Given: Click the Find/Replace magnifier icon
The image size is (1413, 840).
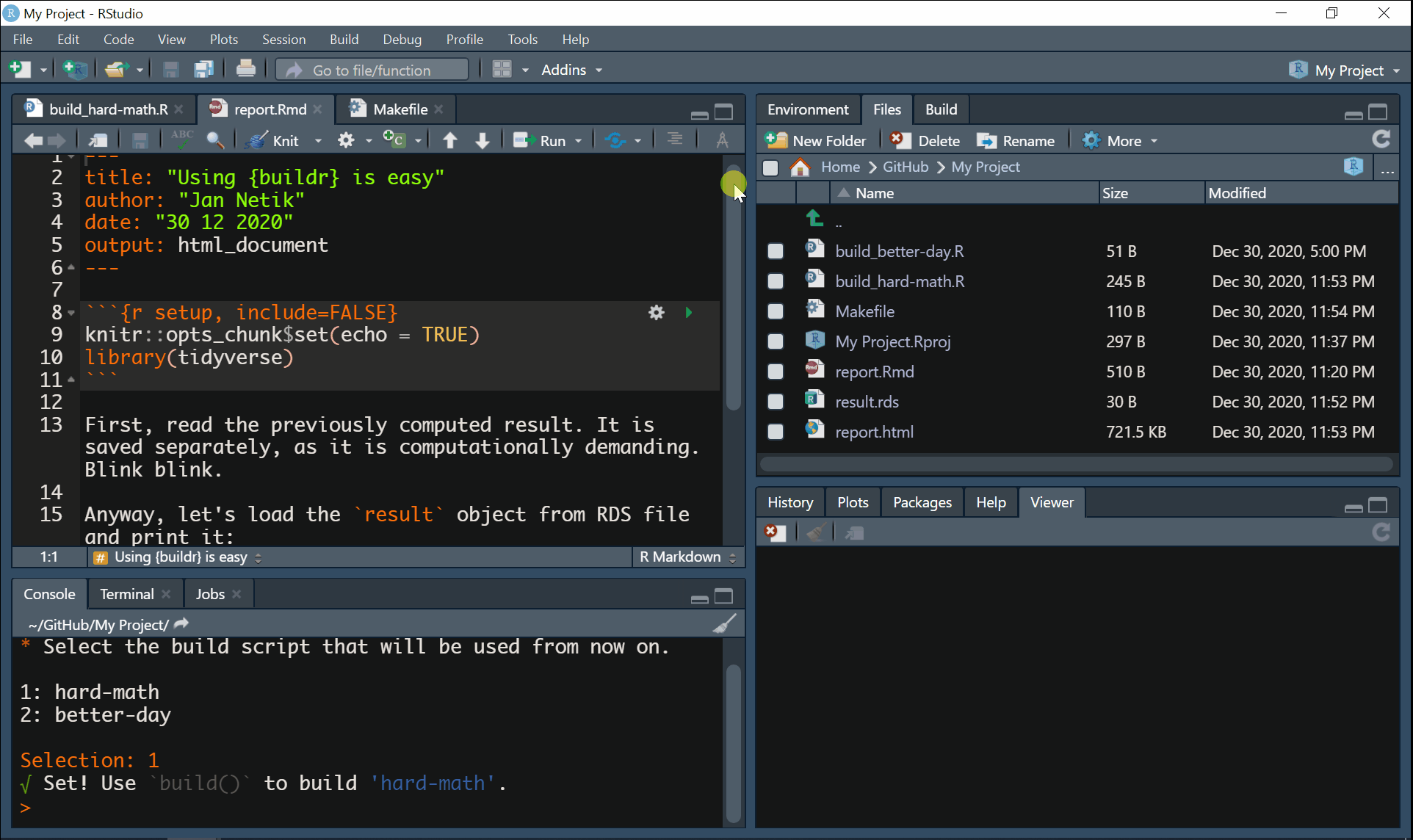Looking at the screenshot, I should [x=215, y=140].
